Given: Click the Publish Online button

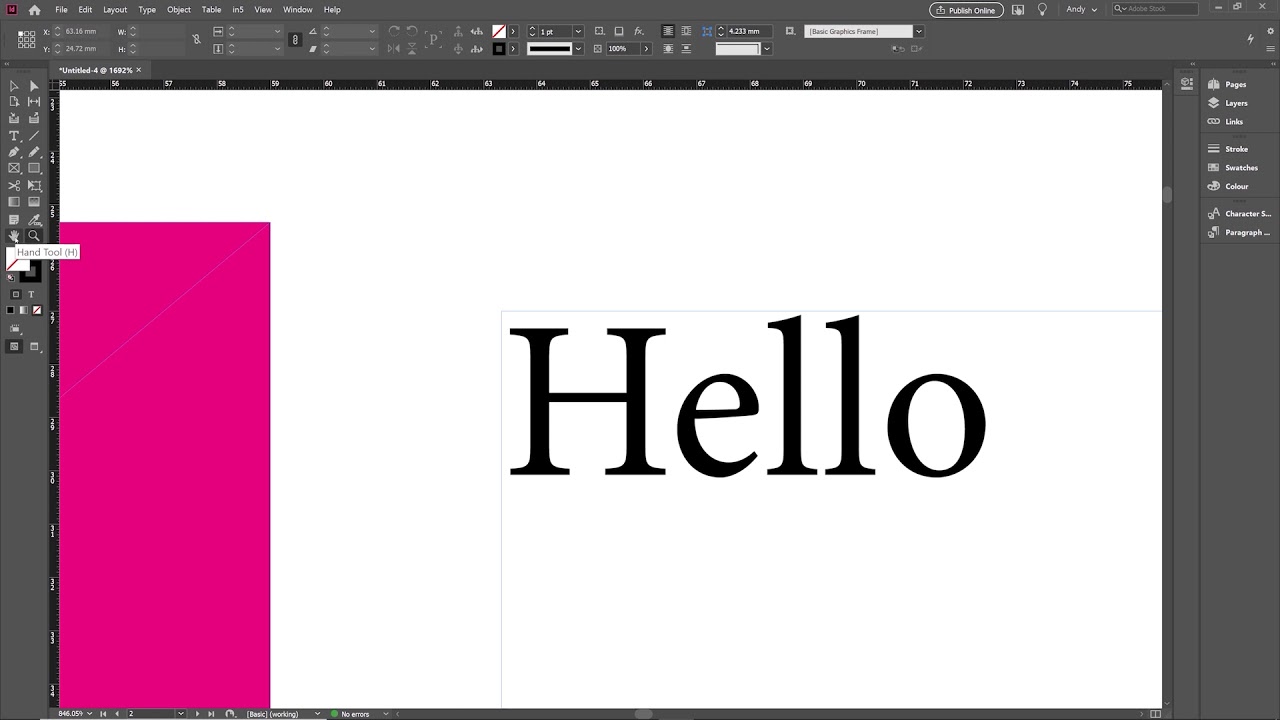Looking at the screenshot, I should pyautogui.click(x=966, y=10).
